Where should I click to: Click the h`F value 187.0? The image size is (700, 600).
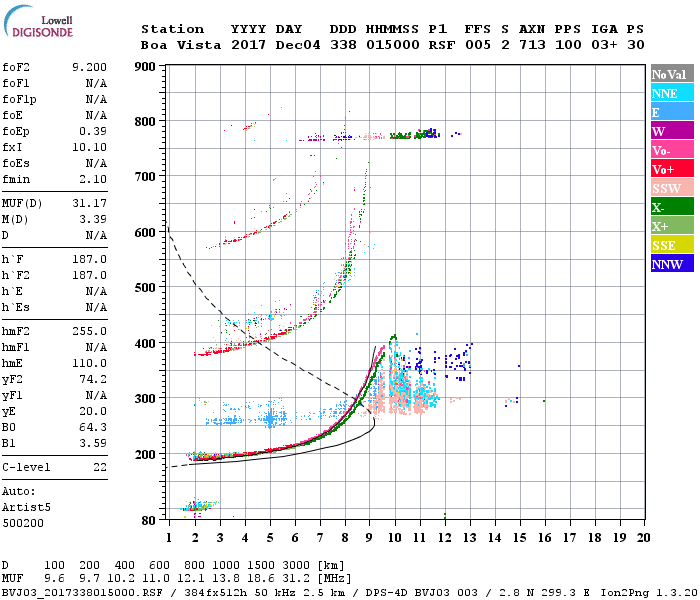(89, 259)
